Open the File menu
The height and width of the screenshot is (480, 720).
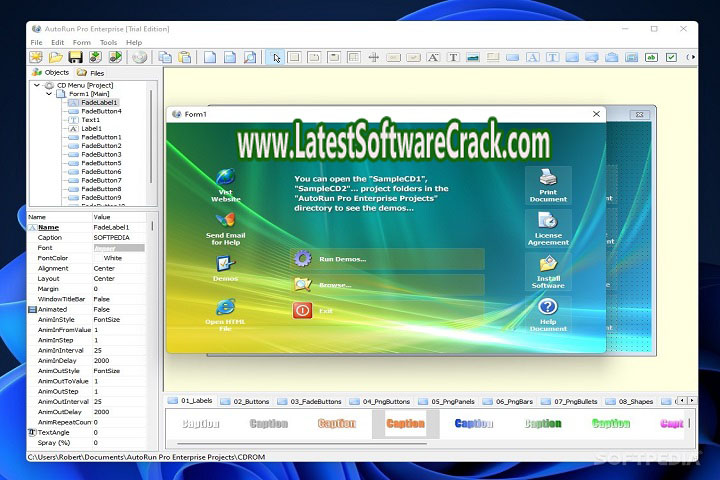pyautogui.click(x=36, y=42)
